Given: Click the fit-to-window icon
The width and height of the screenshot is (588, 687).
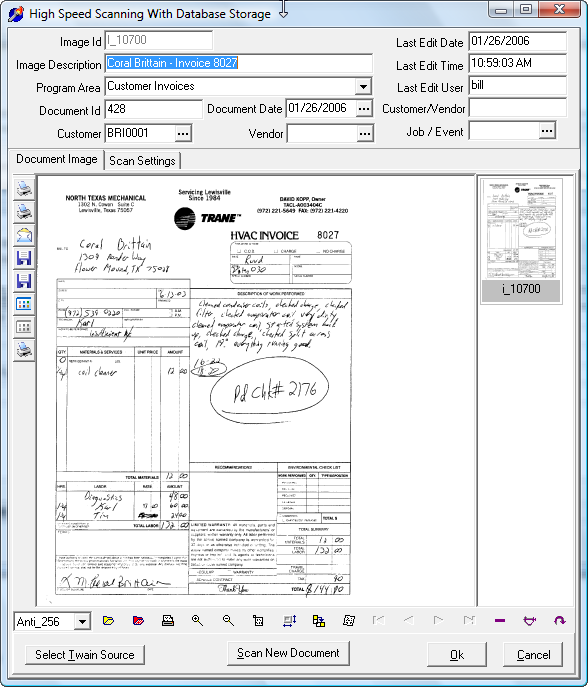Looking at the screenshot, I should pyautogui.click(x=258, y=620).
